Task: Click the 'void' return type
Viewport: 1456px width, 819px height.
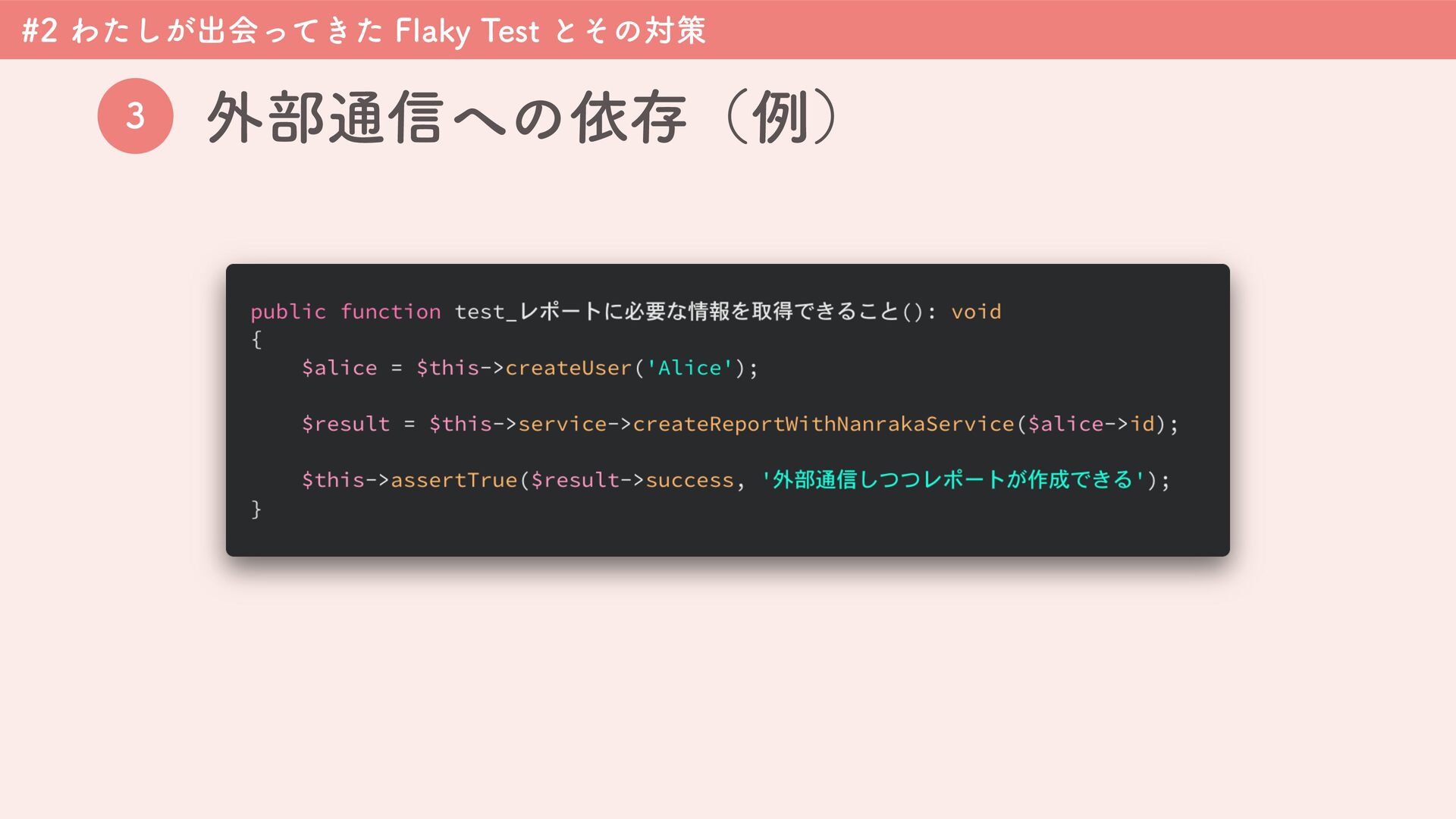Action: tap(976, 312)
